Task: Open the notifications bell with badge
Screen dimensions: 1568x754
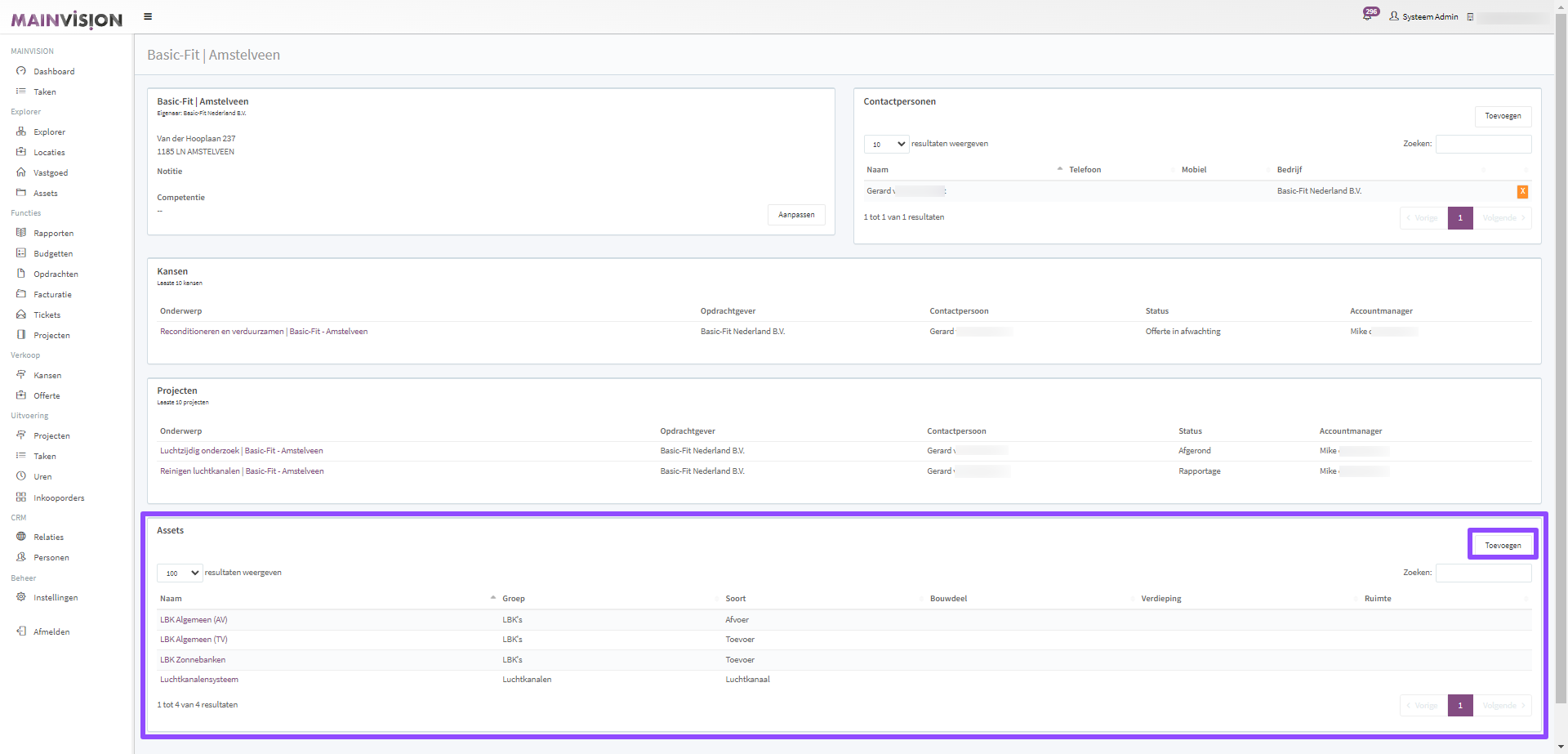Action: click(x=1368, y=16)
